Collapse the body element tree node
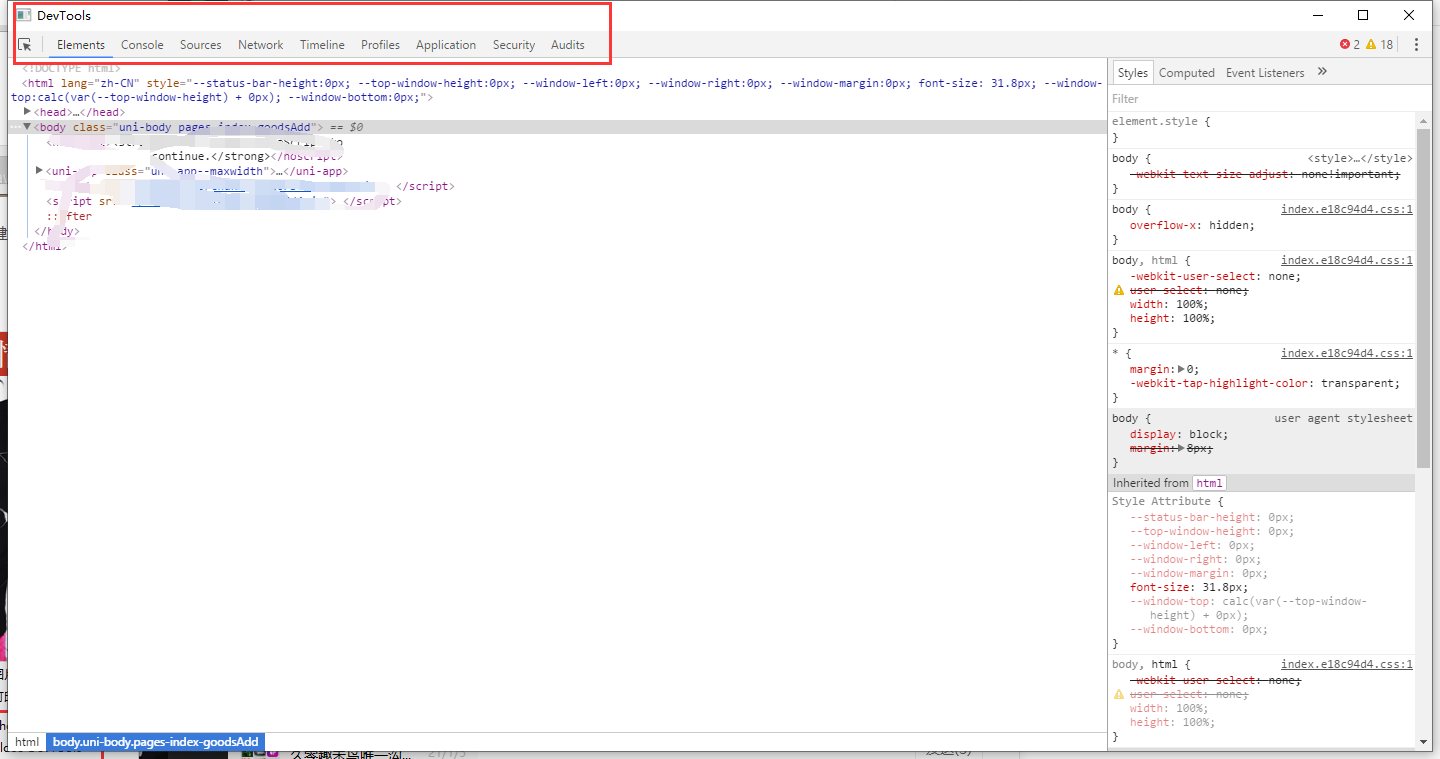This screenshot has width=1440, height=759. coord(28,127)
